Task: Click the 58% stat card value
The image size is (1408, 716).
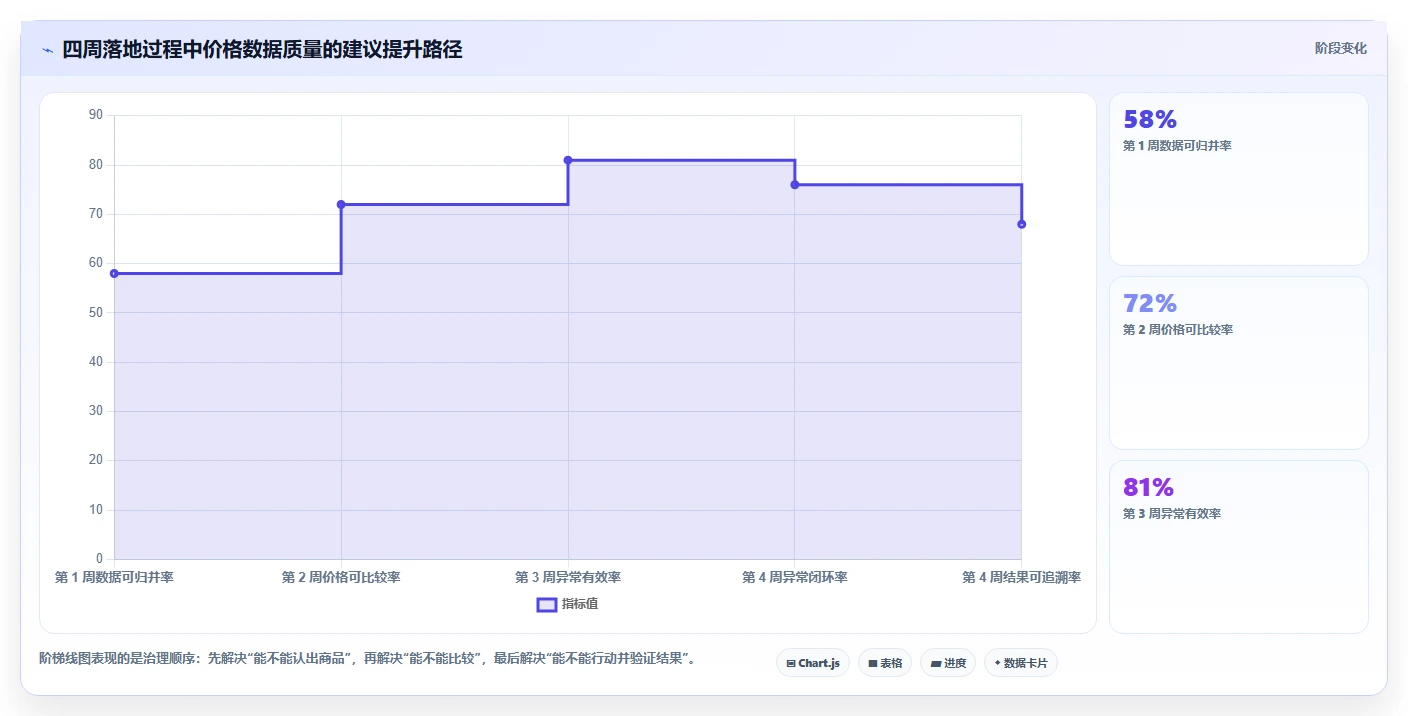Action: click(x=1150, y=120)
